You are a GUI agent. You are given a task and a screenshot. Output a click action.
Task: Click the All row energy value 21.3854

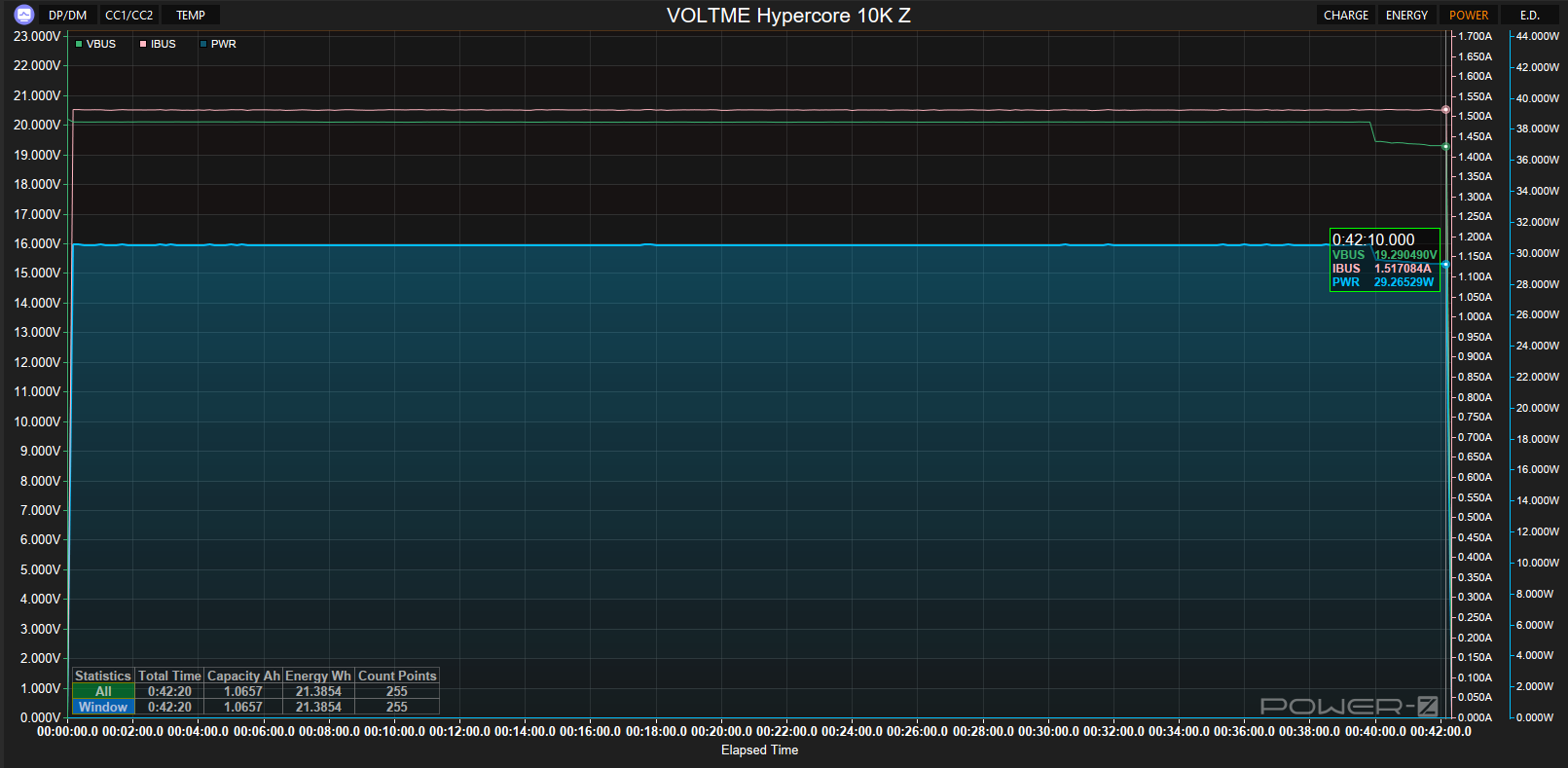point(318,691)
